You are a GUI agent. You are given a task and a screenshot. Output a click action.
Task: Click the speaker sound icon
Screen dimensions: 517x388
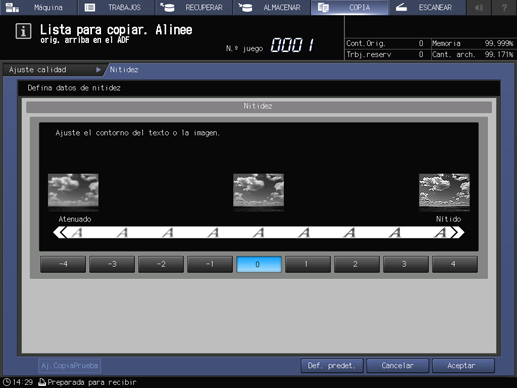479,7
